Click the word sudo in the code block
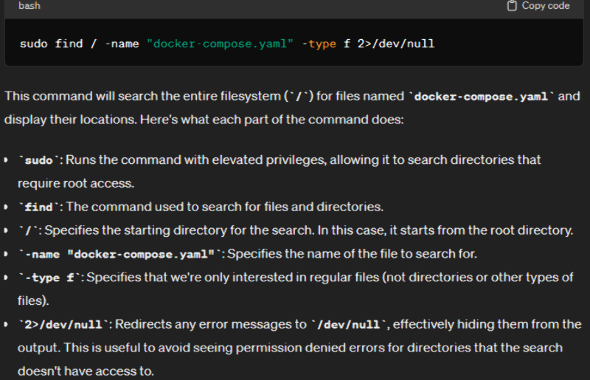The height and width of the screenshot is (380, 590). coord(33,44)
